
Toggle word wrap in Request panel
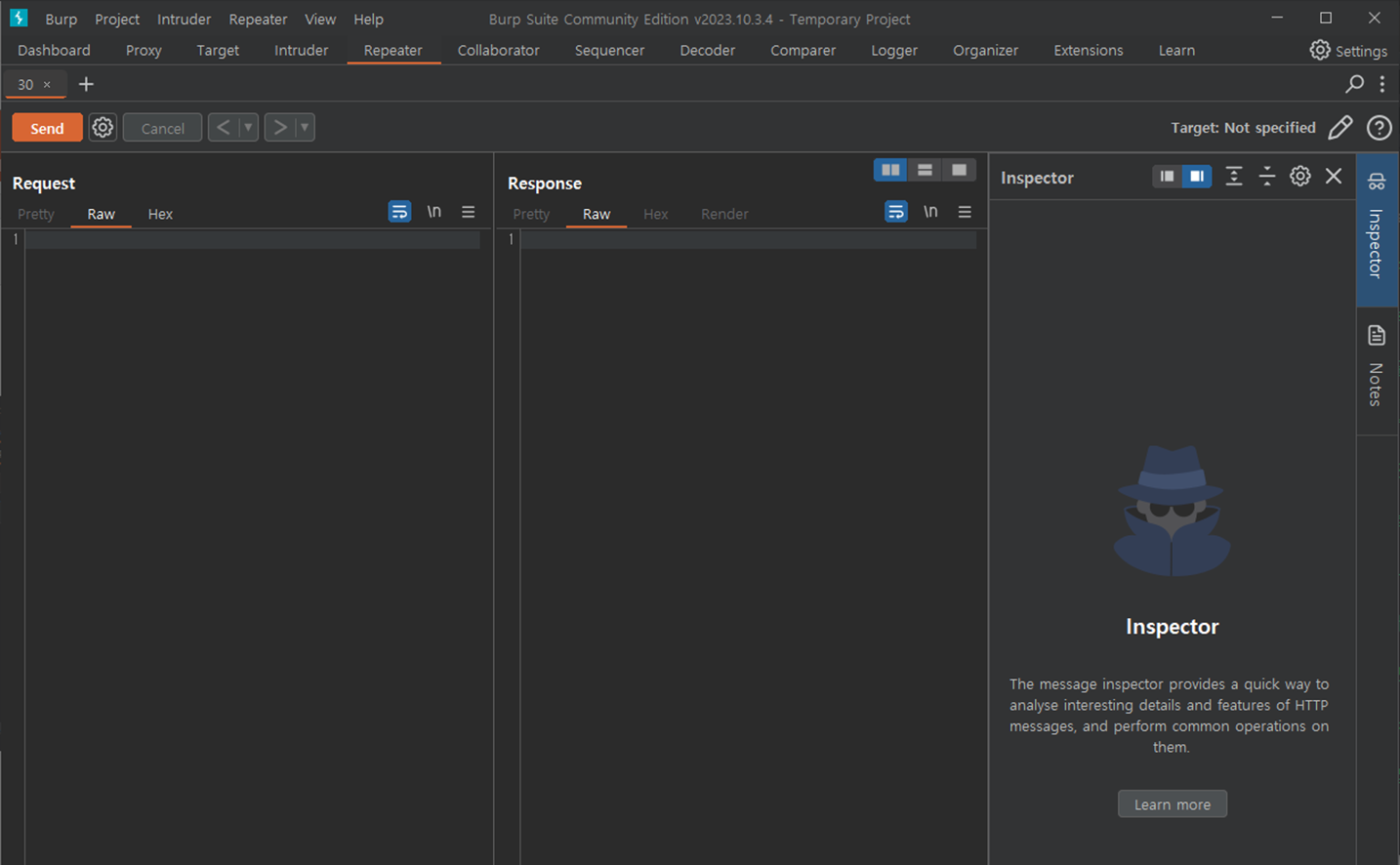[x=399, y=211]
